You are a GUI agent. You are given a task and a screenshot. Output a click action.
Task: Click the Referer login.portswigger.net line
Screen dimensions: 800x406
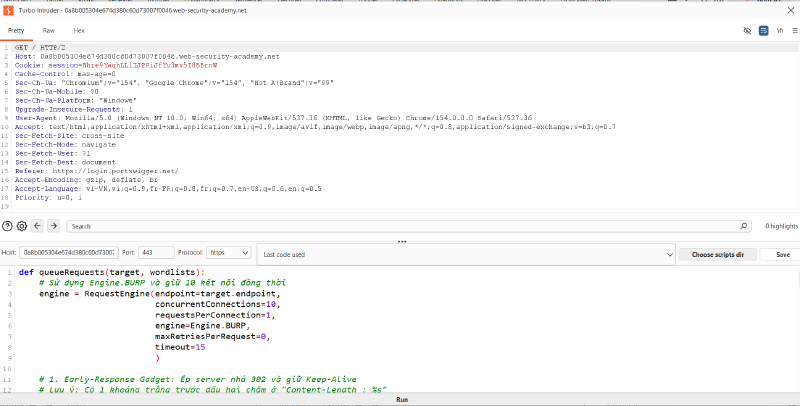97,171
